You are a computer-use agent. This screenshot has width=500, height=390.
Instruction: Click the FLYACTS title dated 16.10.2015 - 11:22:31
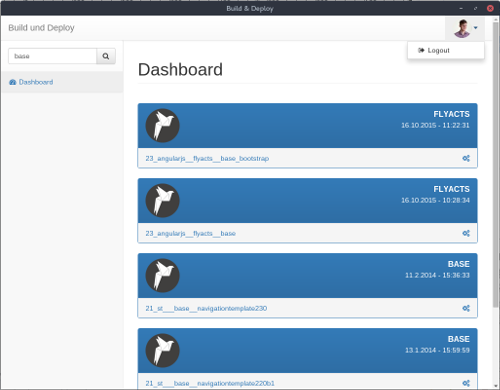(451, 114)
